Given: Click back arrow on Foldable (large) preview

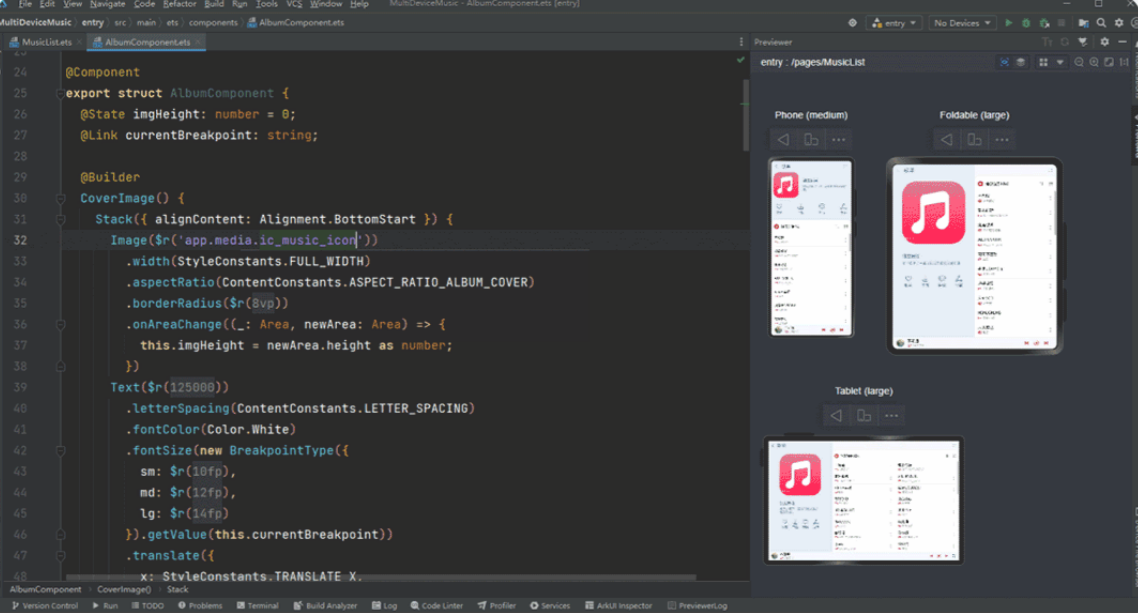Looking at the screenshot, I should click(x=946, y=139).
